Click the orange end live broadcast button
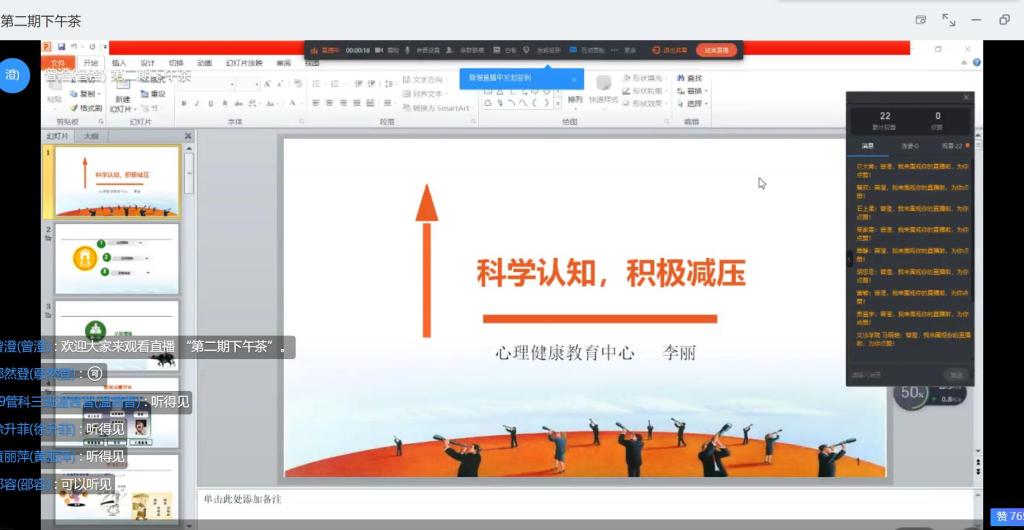This screenshot has height=530, width=1024. 716,50
